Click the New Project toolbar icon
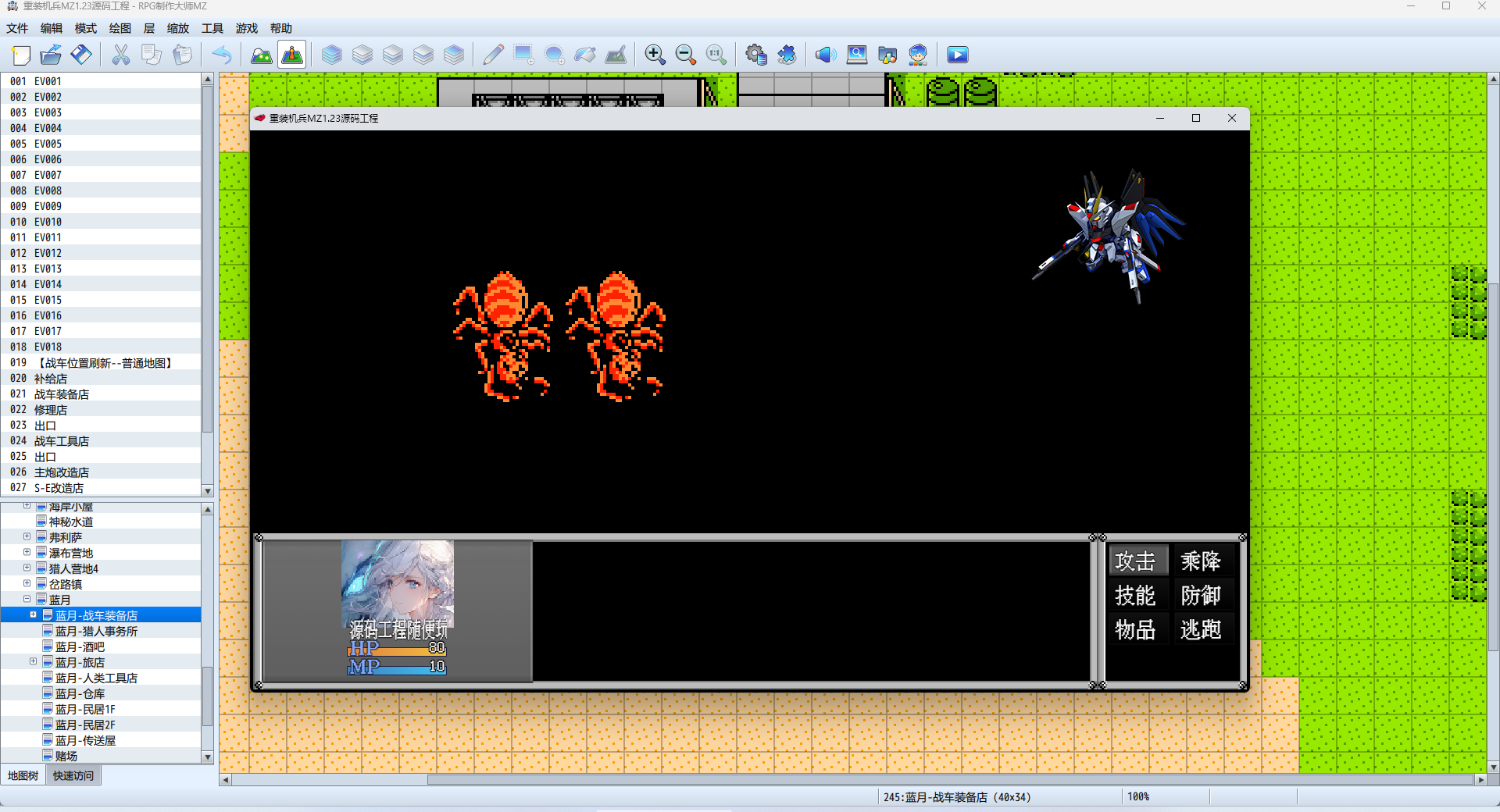Screen dimensions: 1500x812 21,55
